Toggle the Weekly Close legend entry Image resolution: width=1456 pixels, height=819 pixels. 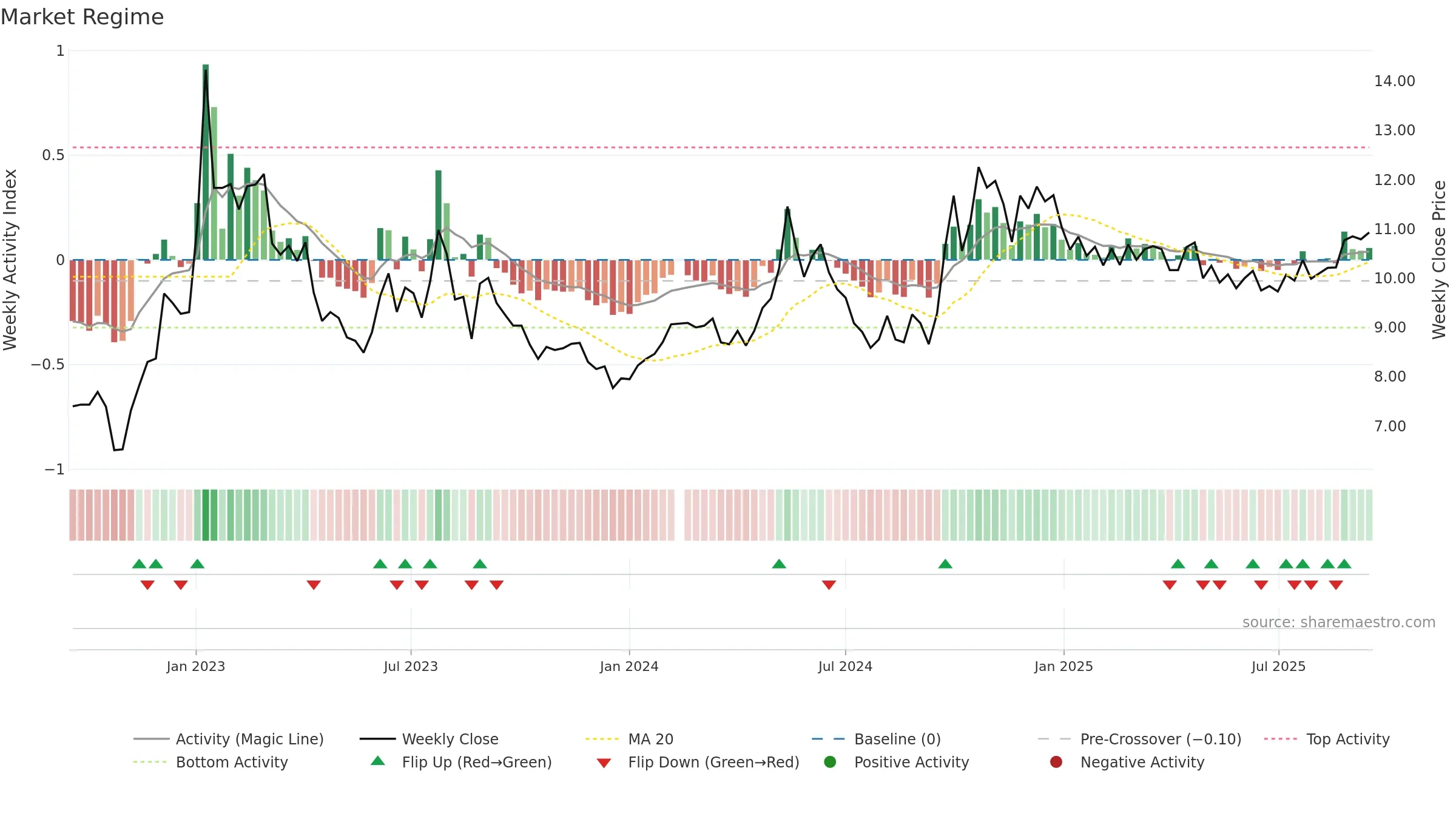point(429,739)
